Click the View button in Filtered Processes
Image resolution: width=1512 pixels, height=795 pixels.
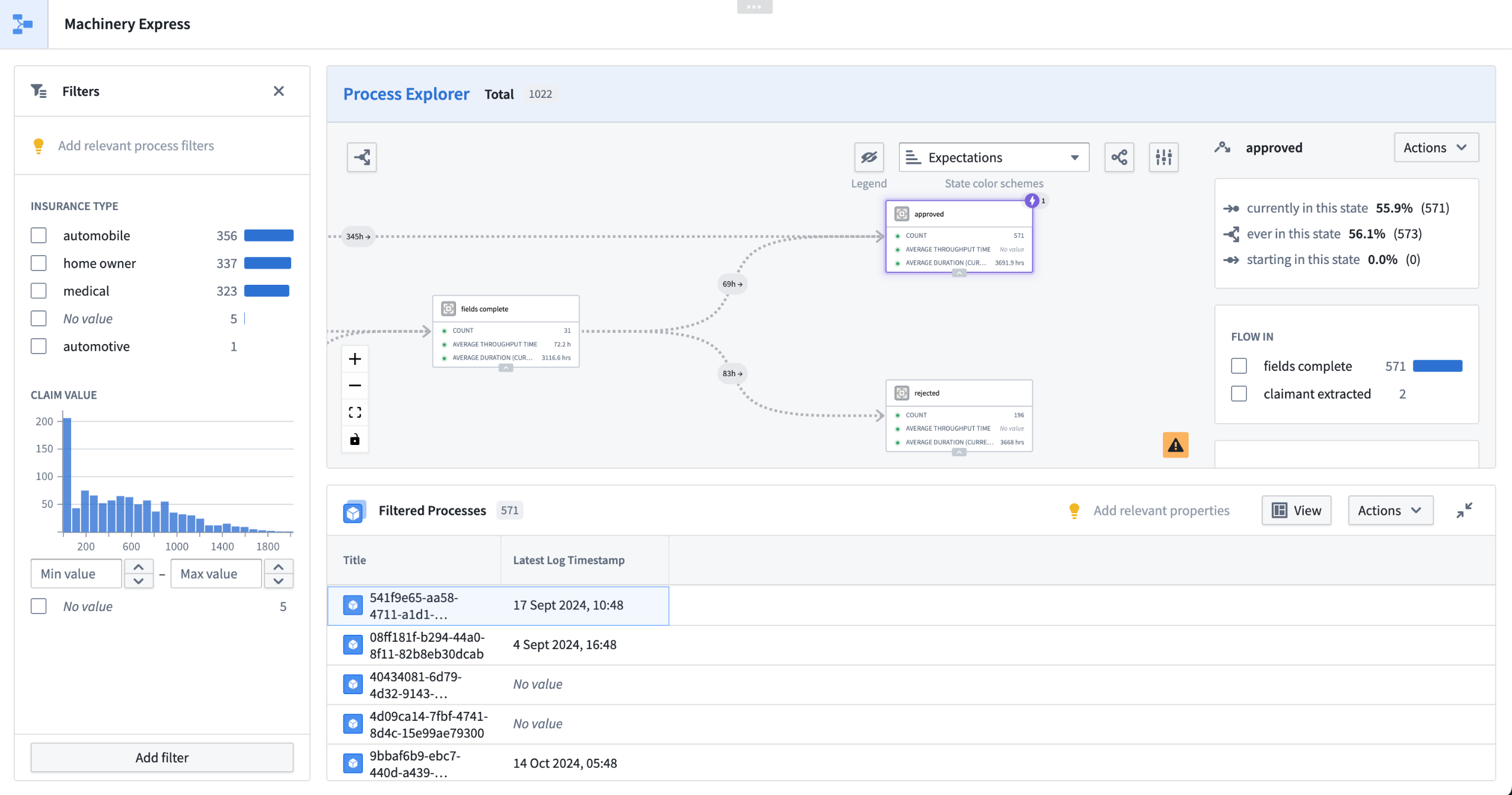pyautogui.click(x=1296, y=510)
